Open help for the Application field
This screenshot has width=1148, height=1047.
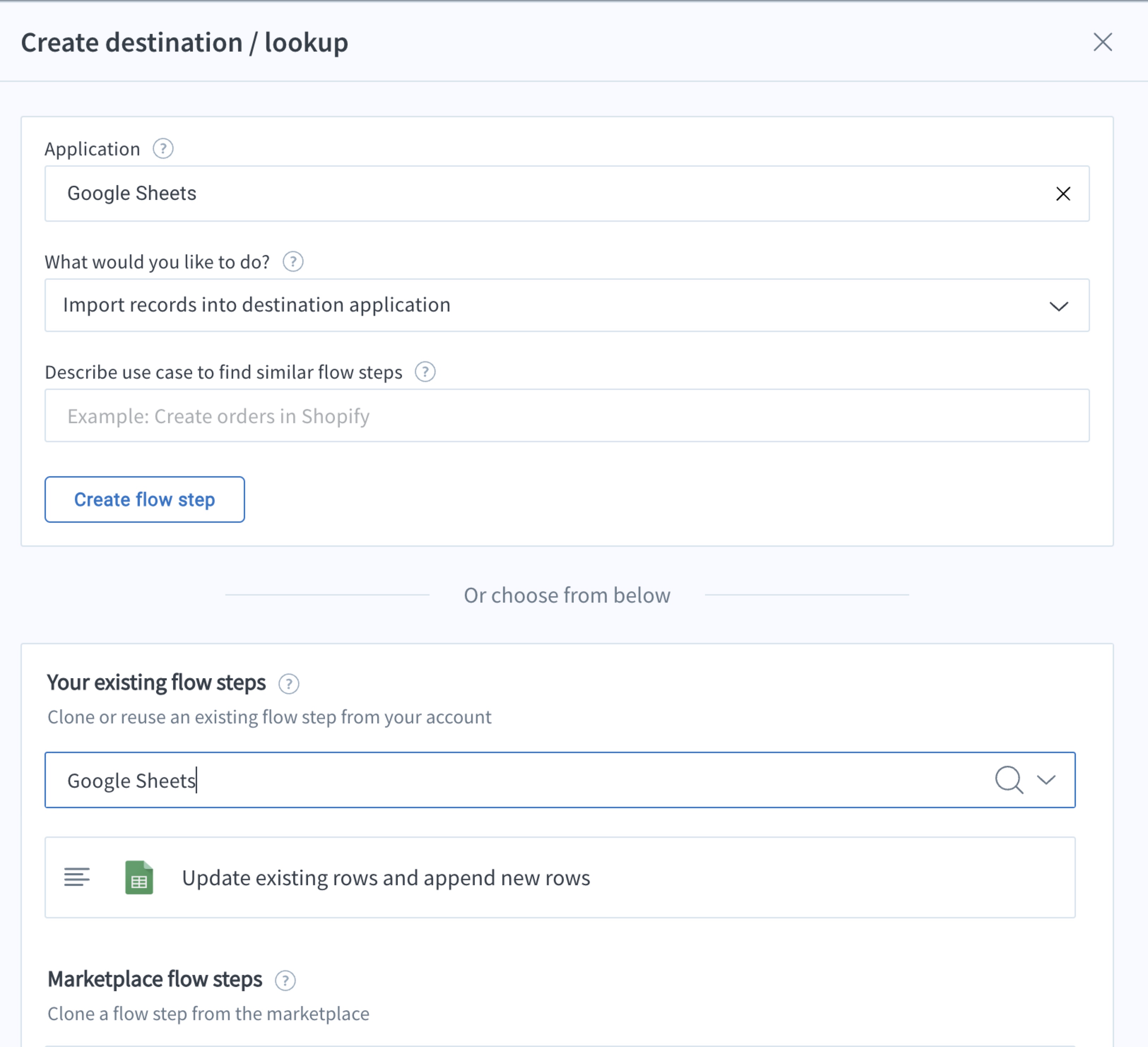point(163,149)
